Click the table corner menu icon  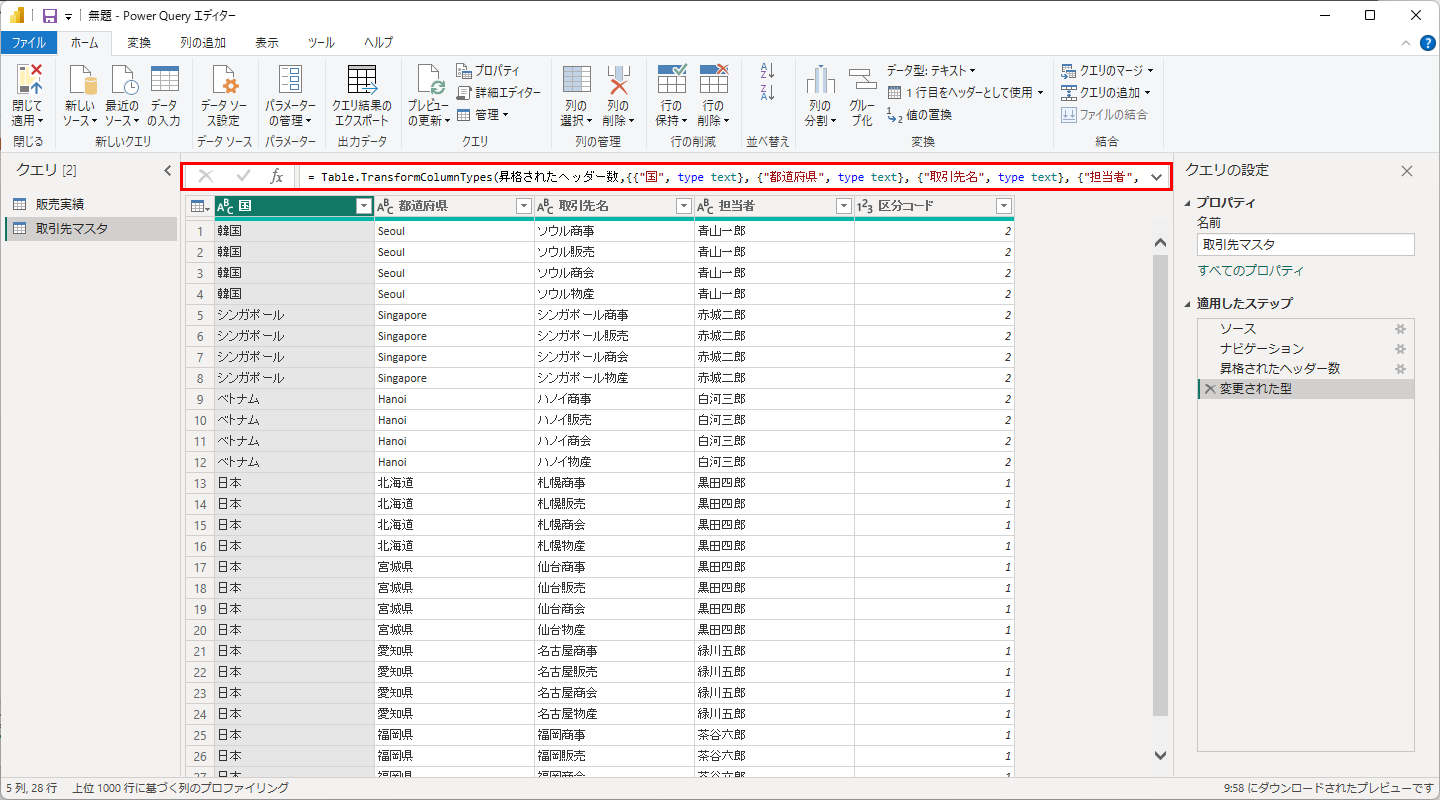click(199, 206)
